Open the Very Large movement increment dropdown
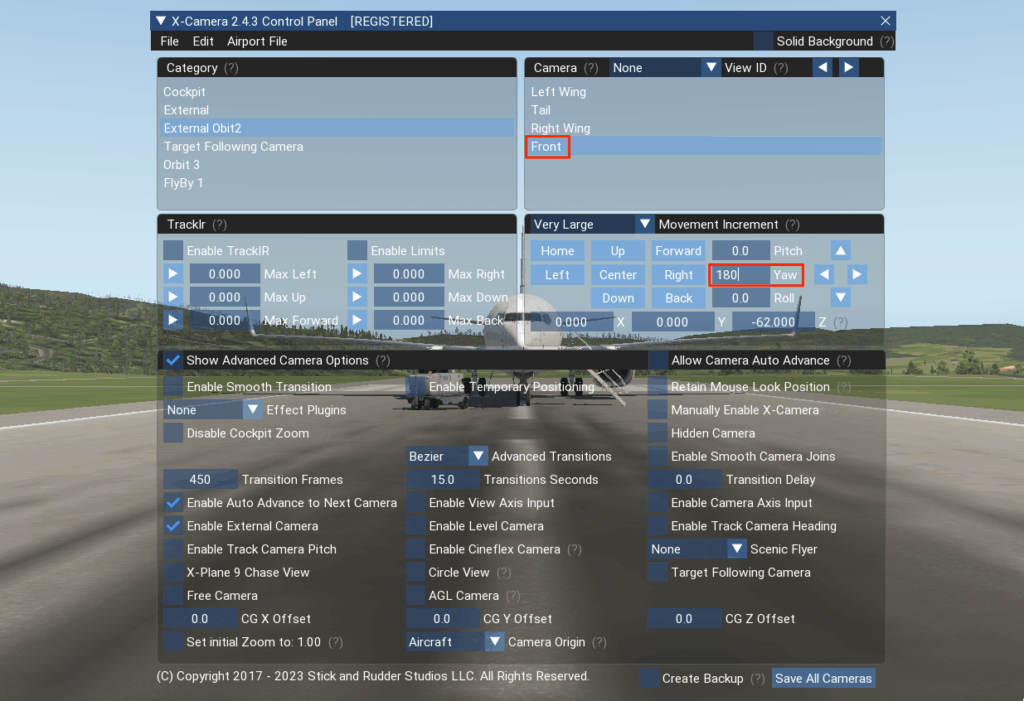 [645, 225]
